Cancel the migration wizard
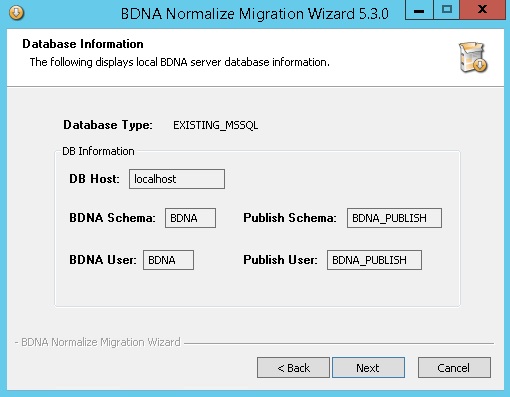510x397 pixels. pyautogui.click(x=454, y=368)
